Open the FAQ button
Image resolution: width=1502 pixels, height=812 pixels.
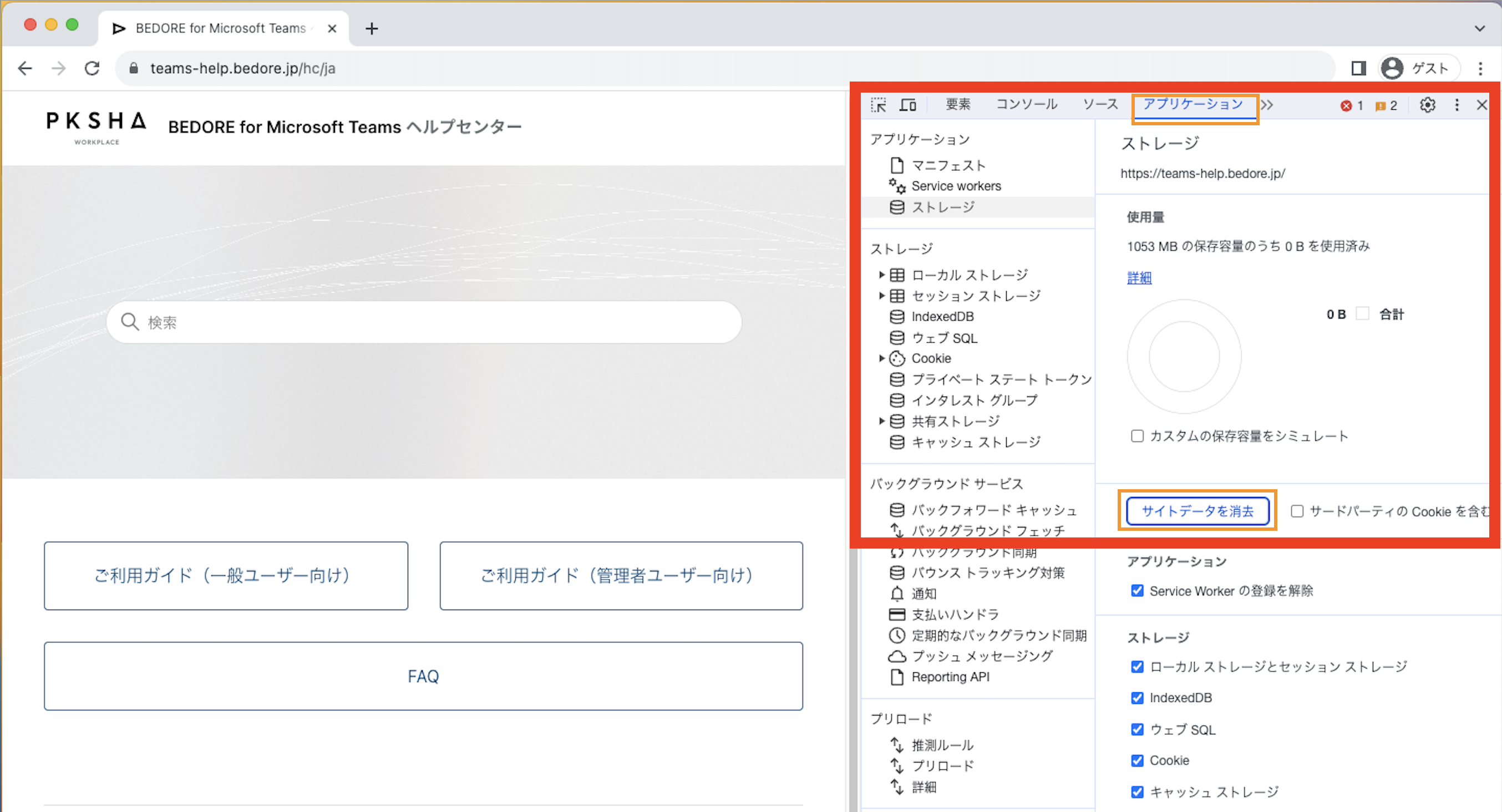pyautogui.click(x=423, y=676)
